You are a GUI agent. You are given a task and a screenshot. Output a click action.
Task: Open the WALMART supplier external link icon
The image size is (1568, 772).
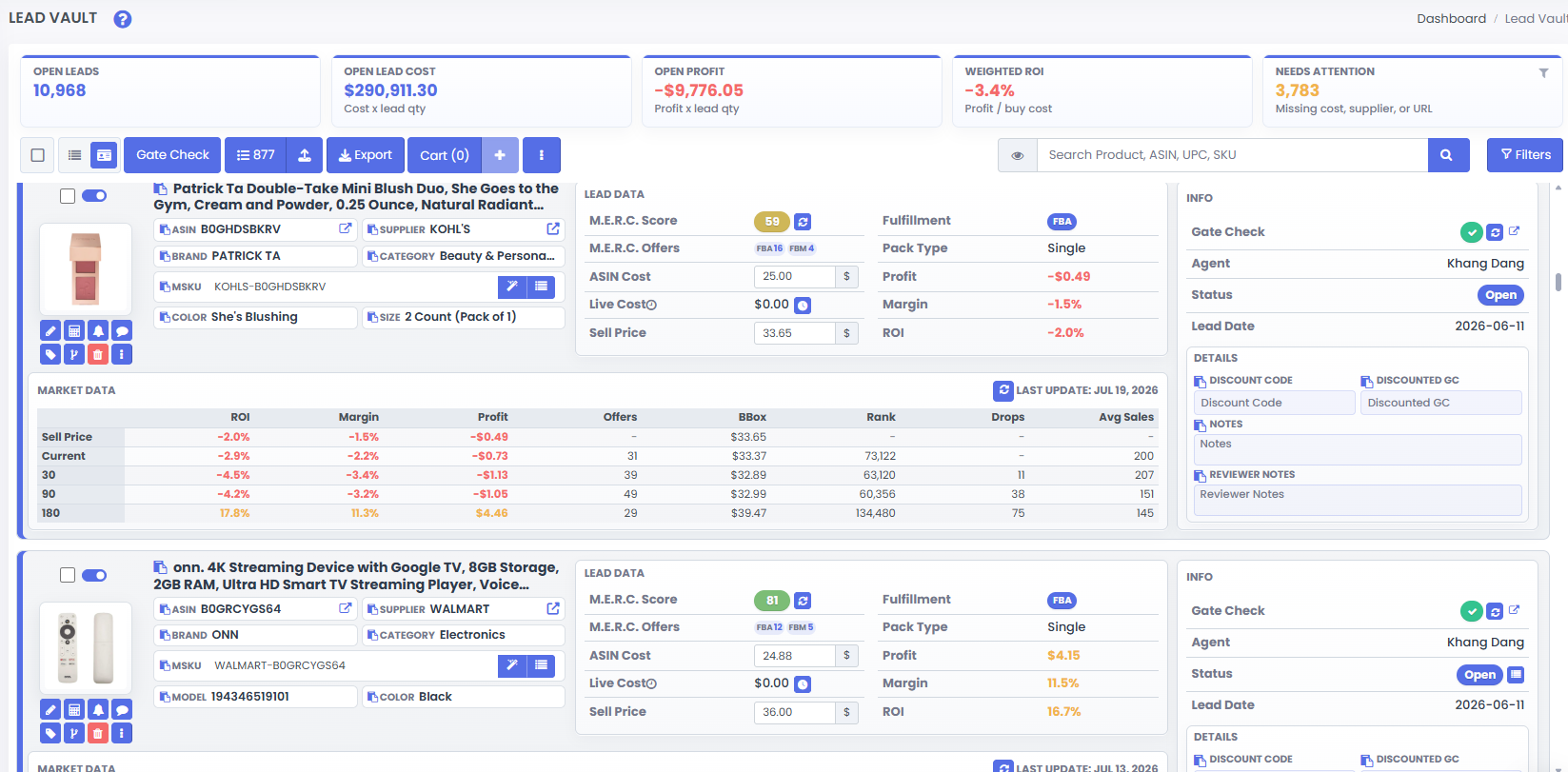tap(553, 608)
